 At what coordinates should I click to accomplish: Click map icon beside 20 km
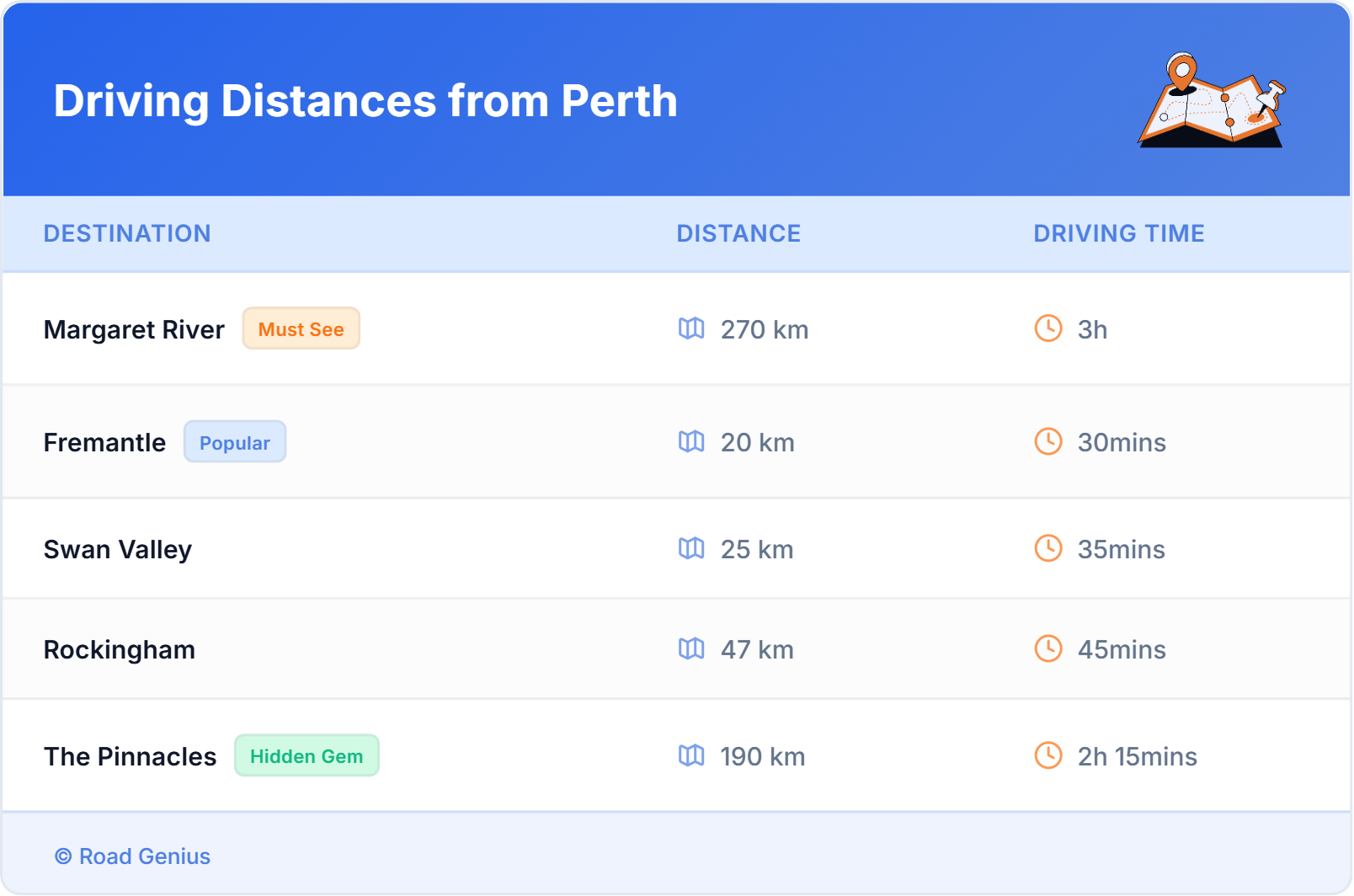pyautogui.click(x=691, y=441)
